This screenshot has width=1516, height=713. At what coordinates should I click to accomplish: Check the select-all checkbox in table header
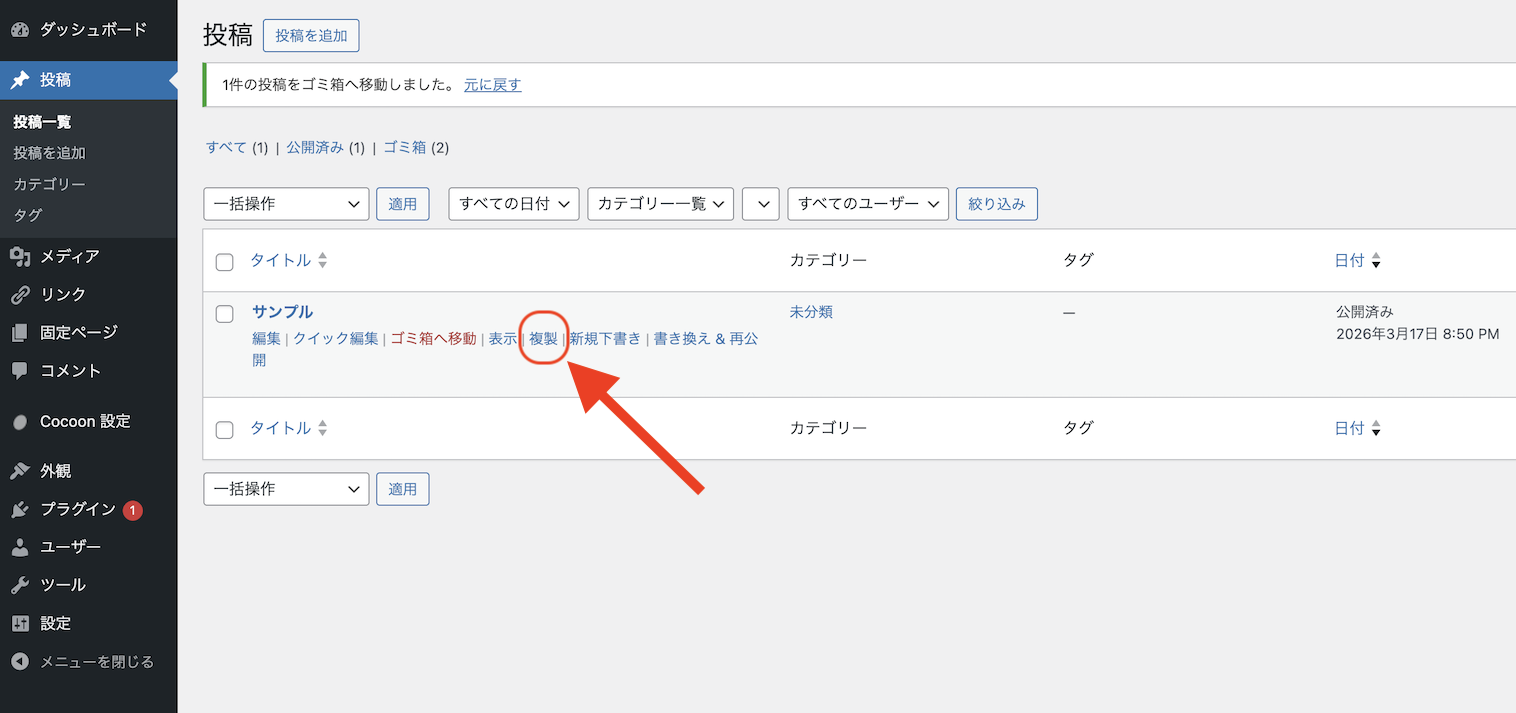point(224,260)
